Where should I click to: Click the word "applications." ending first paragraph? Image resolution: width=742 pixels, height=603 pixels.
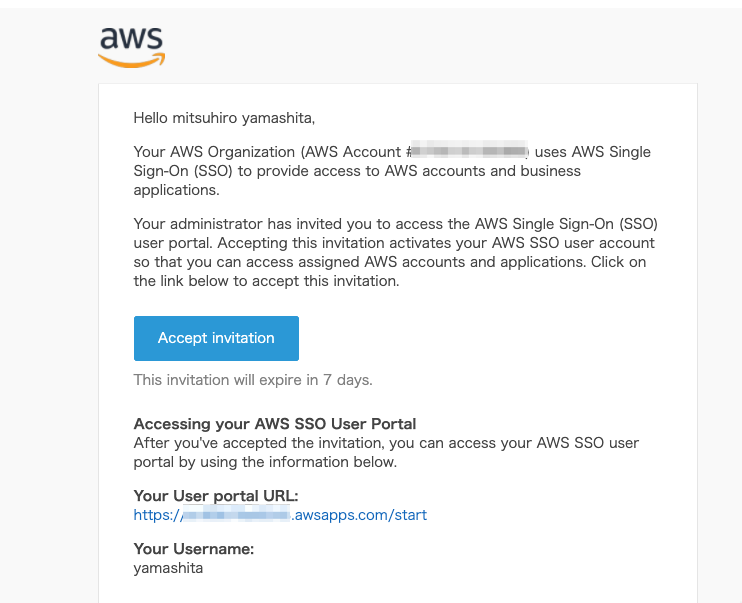[x=177, y=190]
